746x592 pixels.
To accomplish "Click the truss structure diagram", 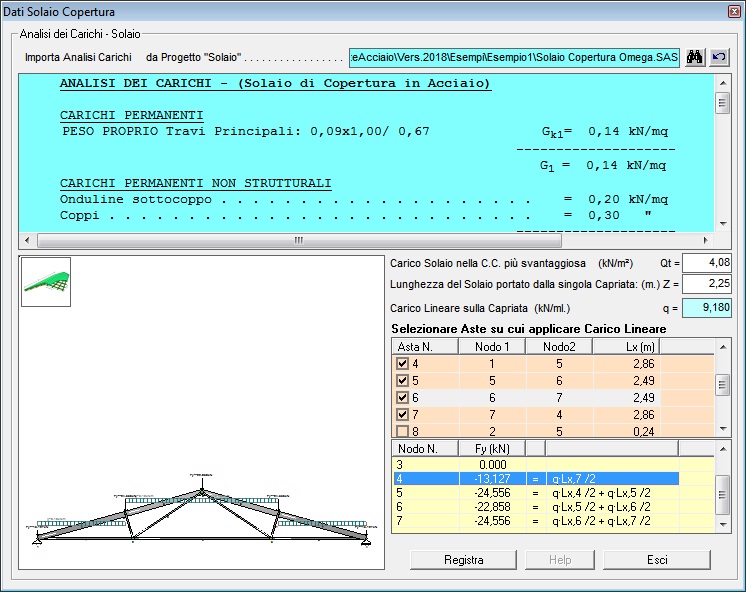I will pos(202,512).
